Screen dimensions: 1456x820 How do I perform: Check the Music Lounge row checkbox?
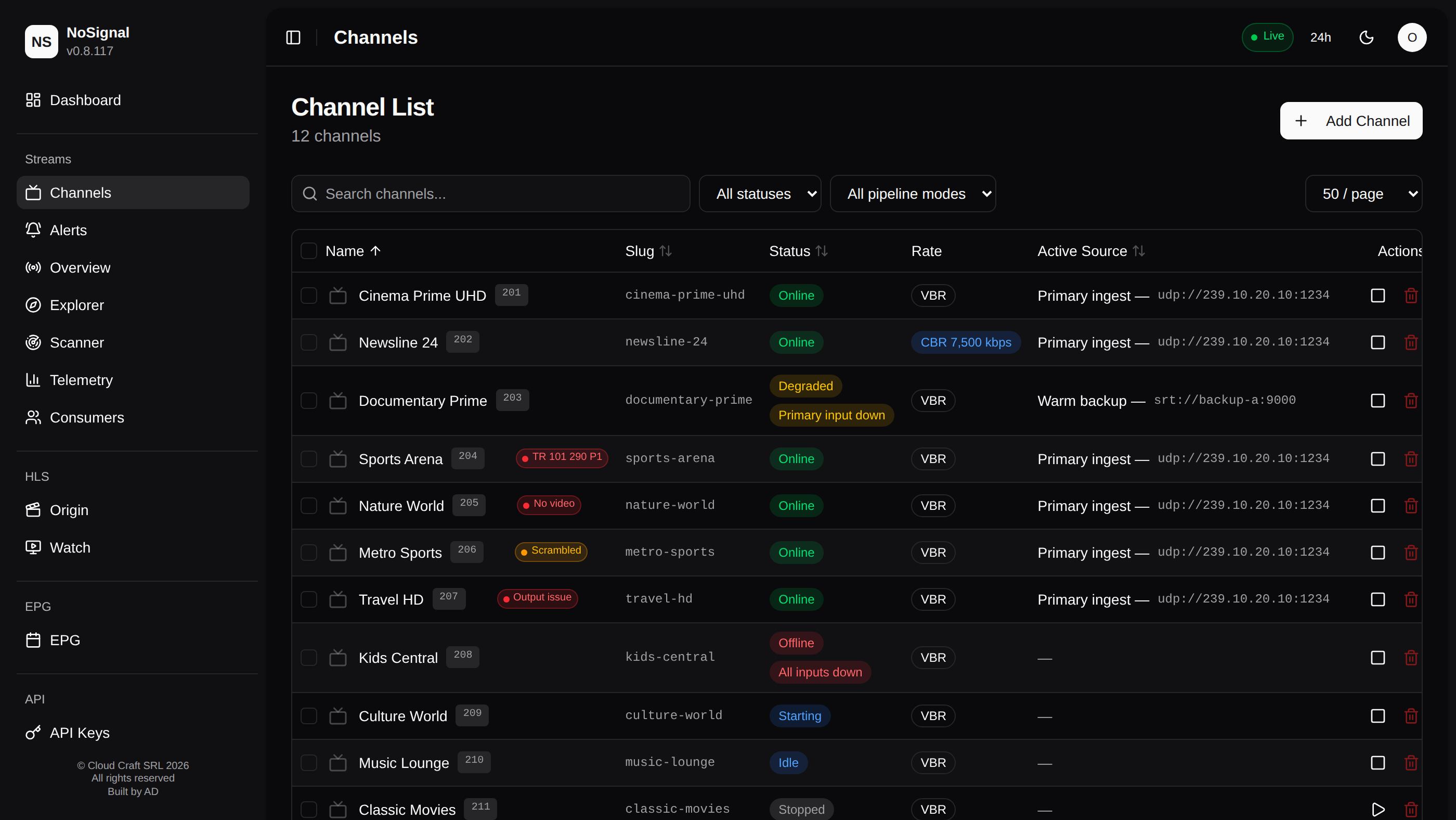click(x=308, y=763)
